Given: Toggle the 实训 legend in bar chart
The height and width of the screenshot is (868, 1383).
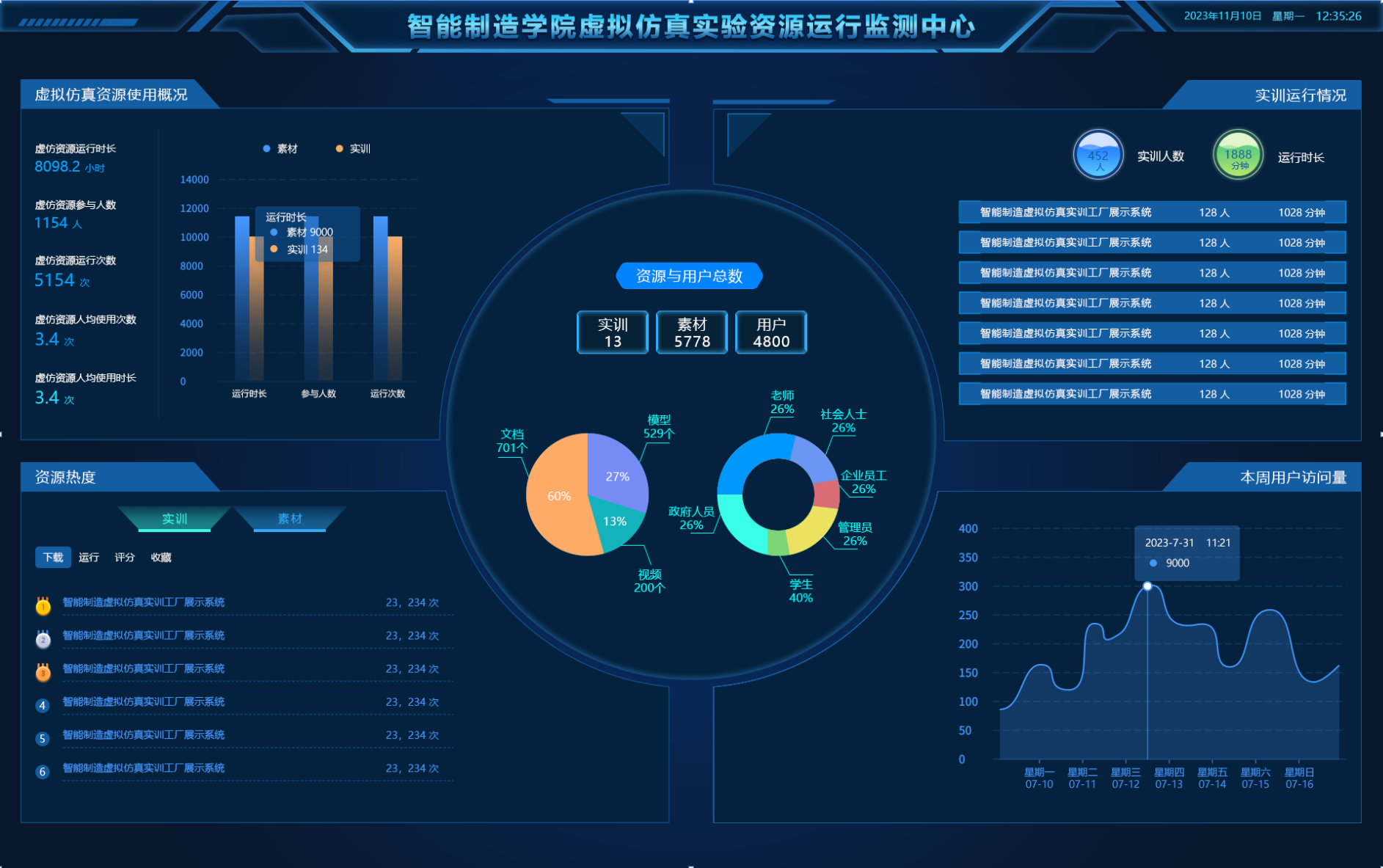Looking at the screenshot, I should [x=353, y=149].
